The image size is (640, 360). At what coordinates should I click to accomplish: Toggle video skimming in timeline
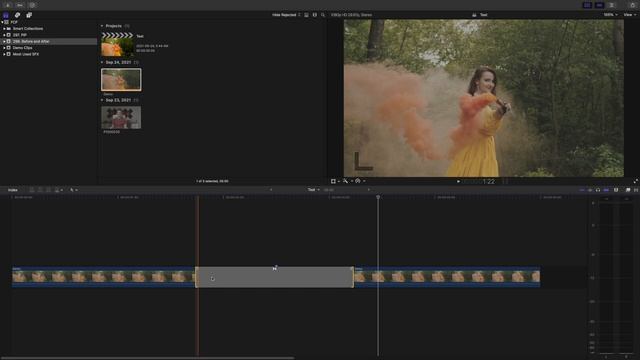tap(582, 190)
